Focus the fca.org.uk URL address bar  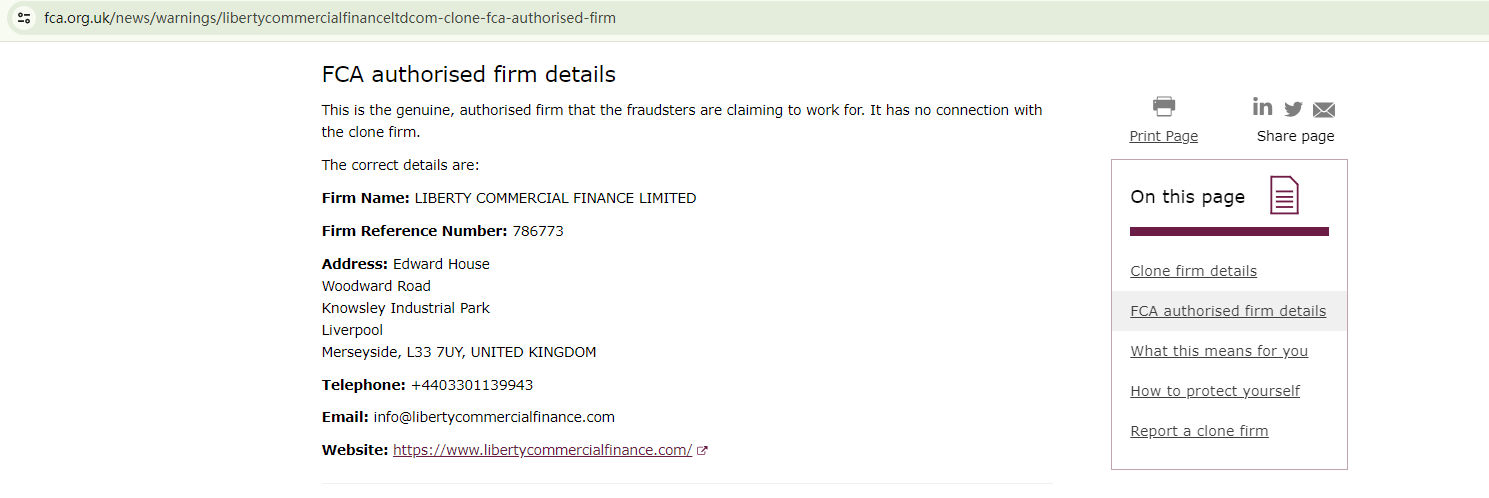click(330, 18)
